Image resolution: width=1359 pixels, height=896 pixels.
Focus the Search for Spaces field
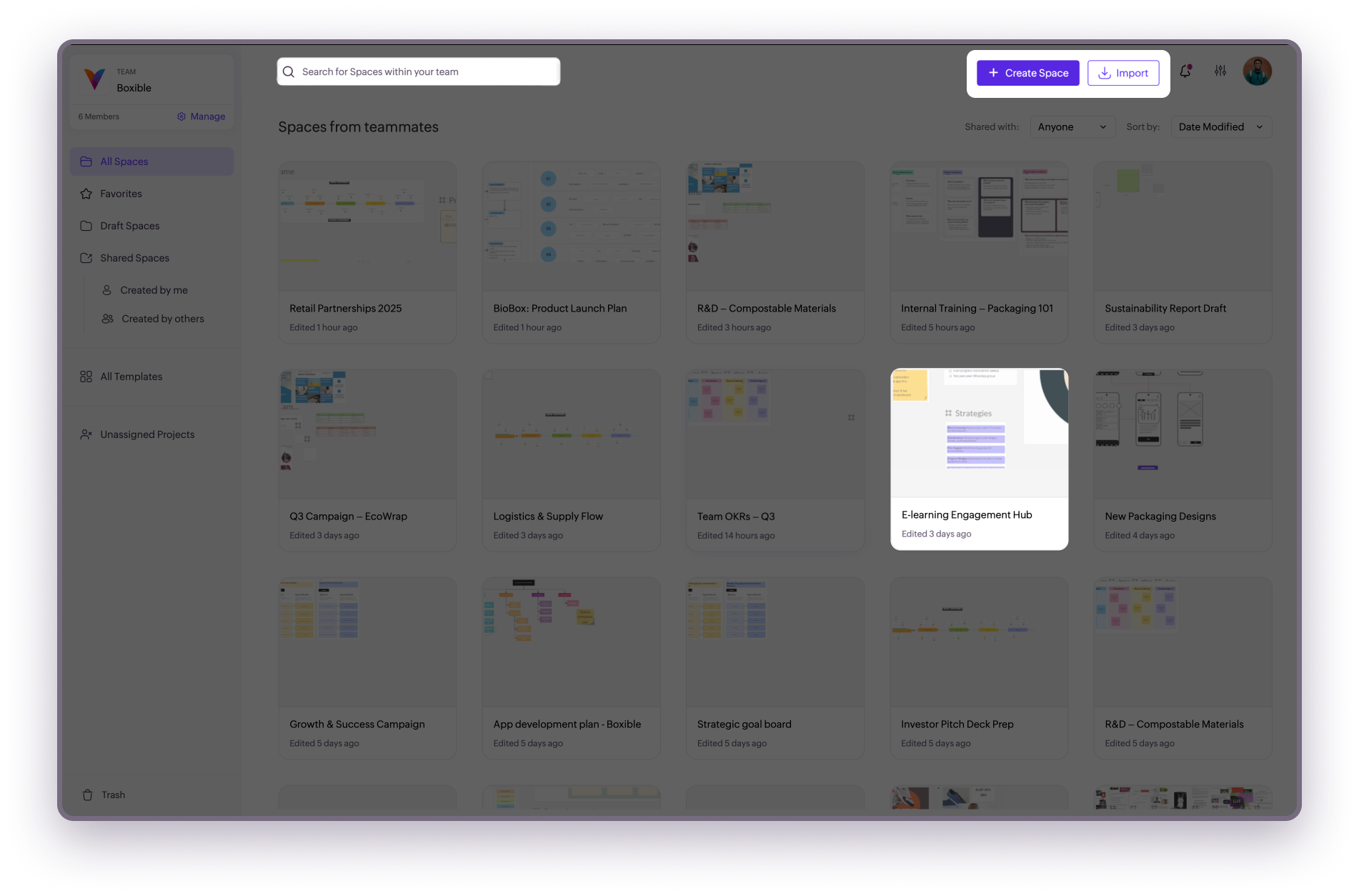point(427,71)
